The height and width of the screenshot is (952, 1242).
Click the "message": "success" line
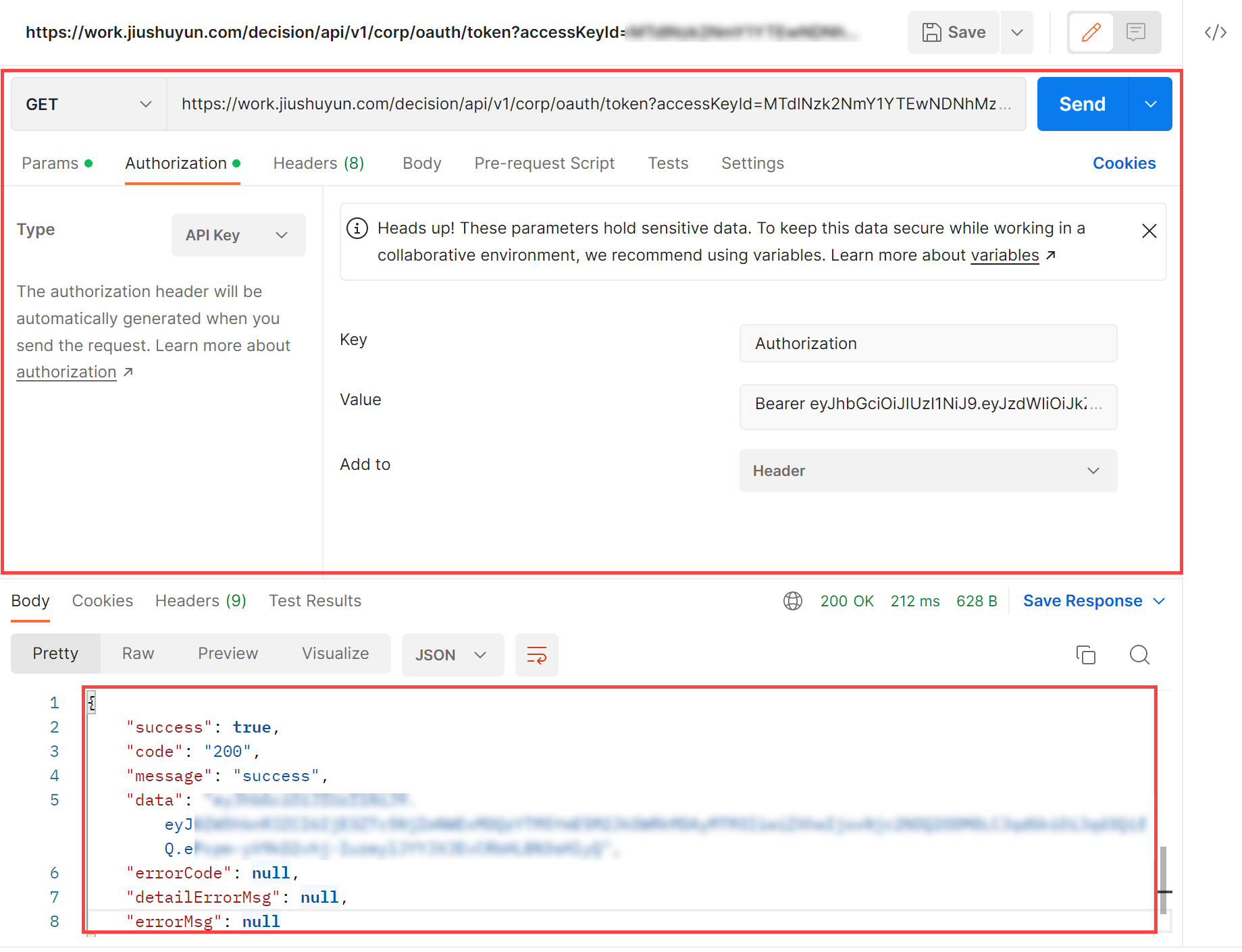pos(227,776)
